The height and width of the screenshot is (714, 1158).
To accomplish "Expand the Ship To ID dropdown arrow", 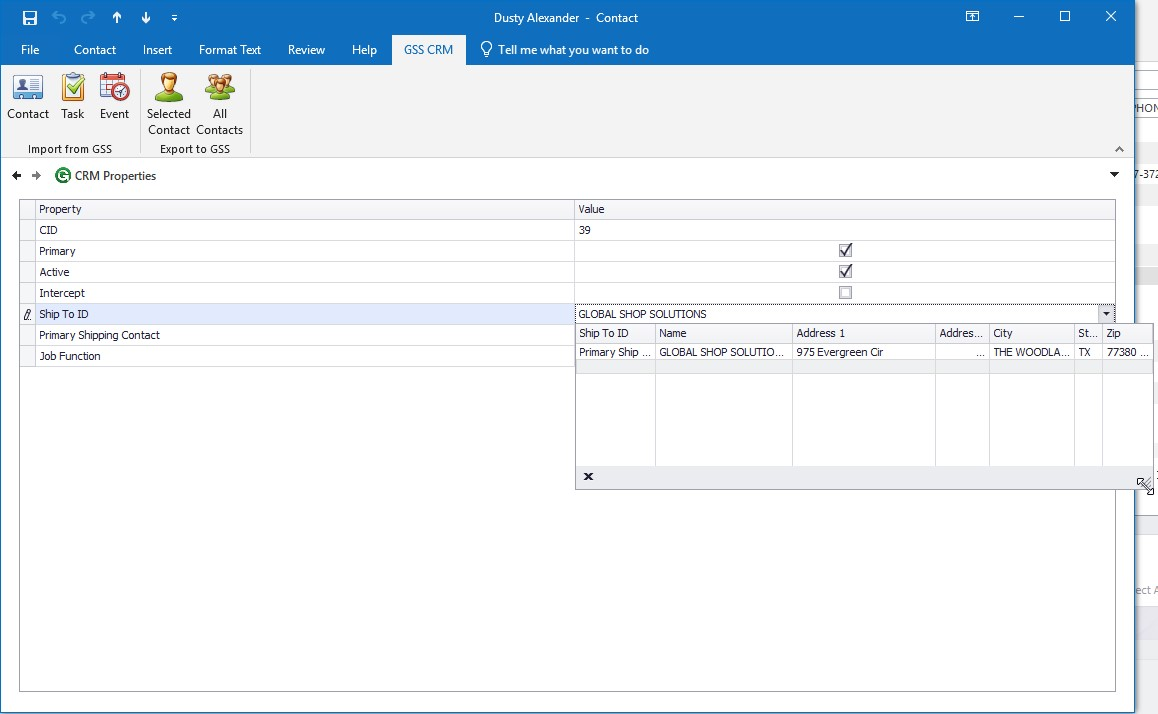I will pos(1106,314).
